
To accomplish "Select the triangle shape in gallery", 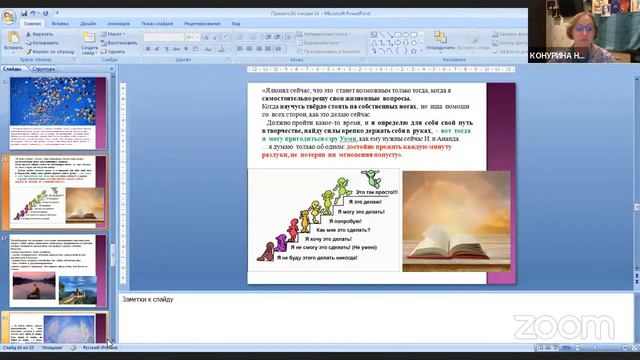I will tap(374, 43).
